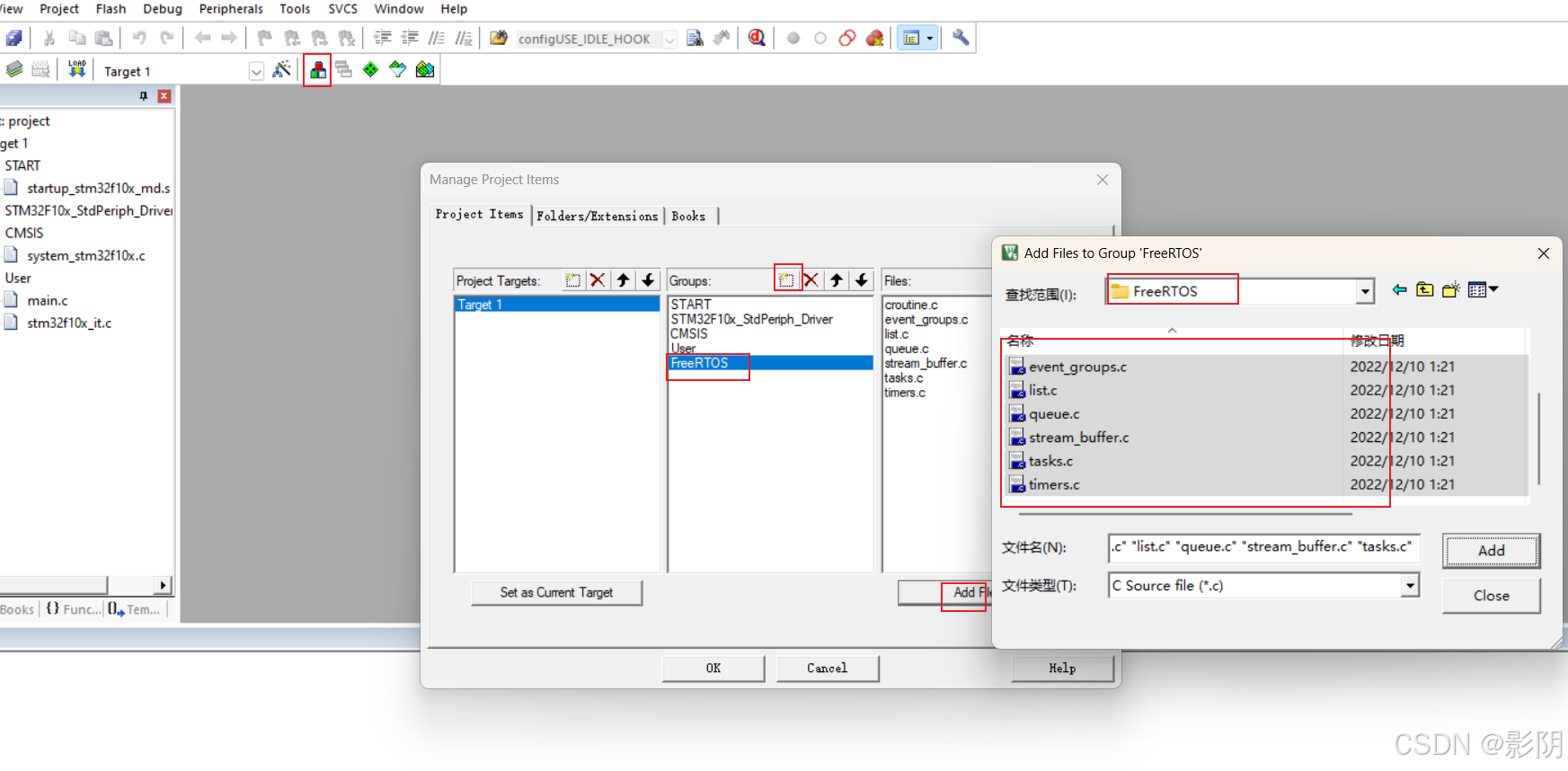
Task: Select CMSIS group in Groups list
Action: click(689, 333)
